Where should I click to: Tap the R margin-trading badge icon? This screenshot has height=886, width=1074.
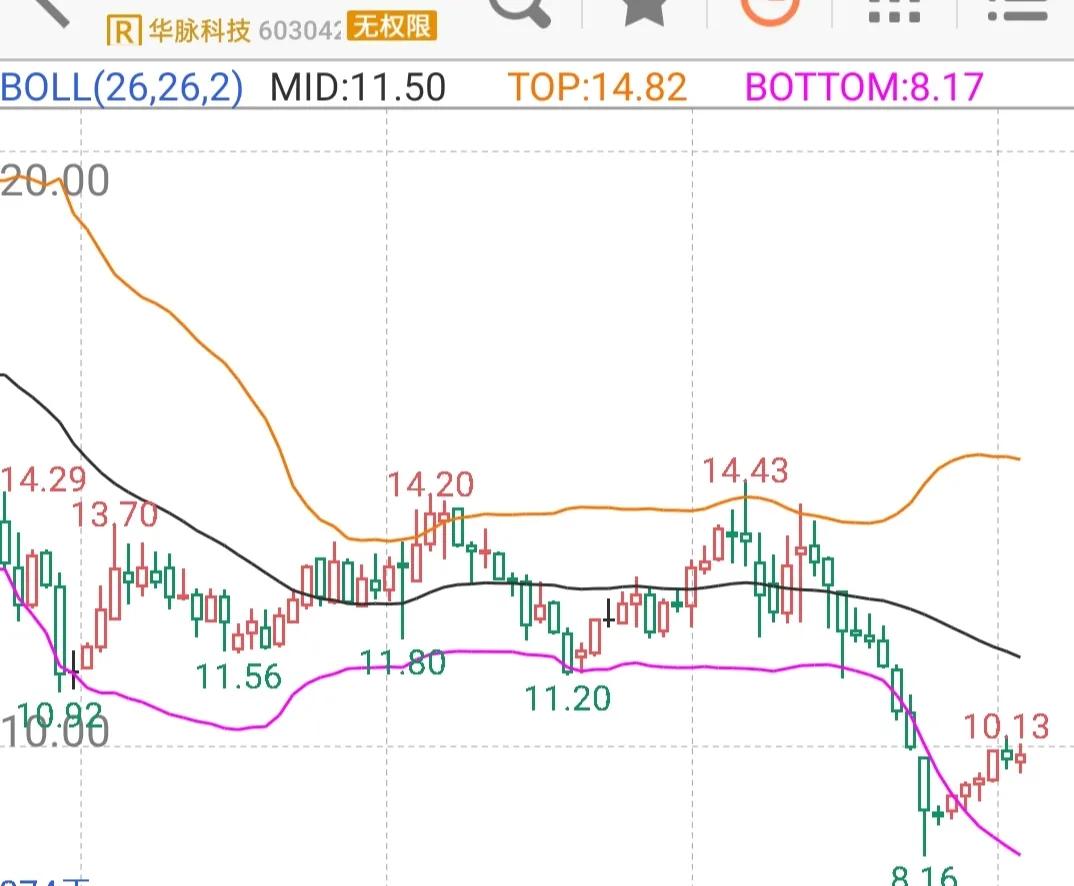pyautogui.click(x=124, y=31)
